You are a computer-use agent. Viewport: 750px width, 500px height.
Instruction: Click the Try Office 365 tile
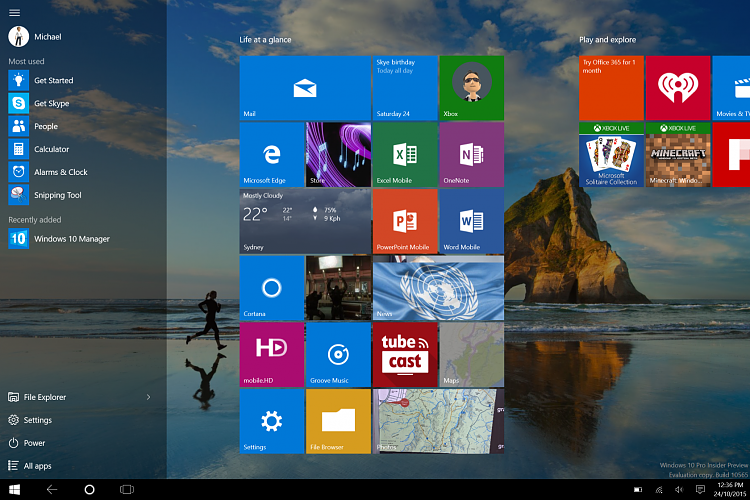tap(611, 88)
